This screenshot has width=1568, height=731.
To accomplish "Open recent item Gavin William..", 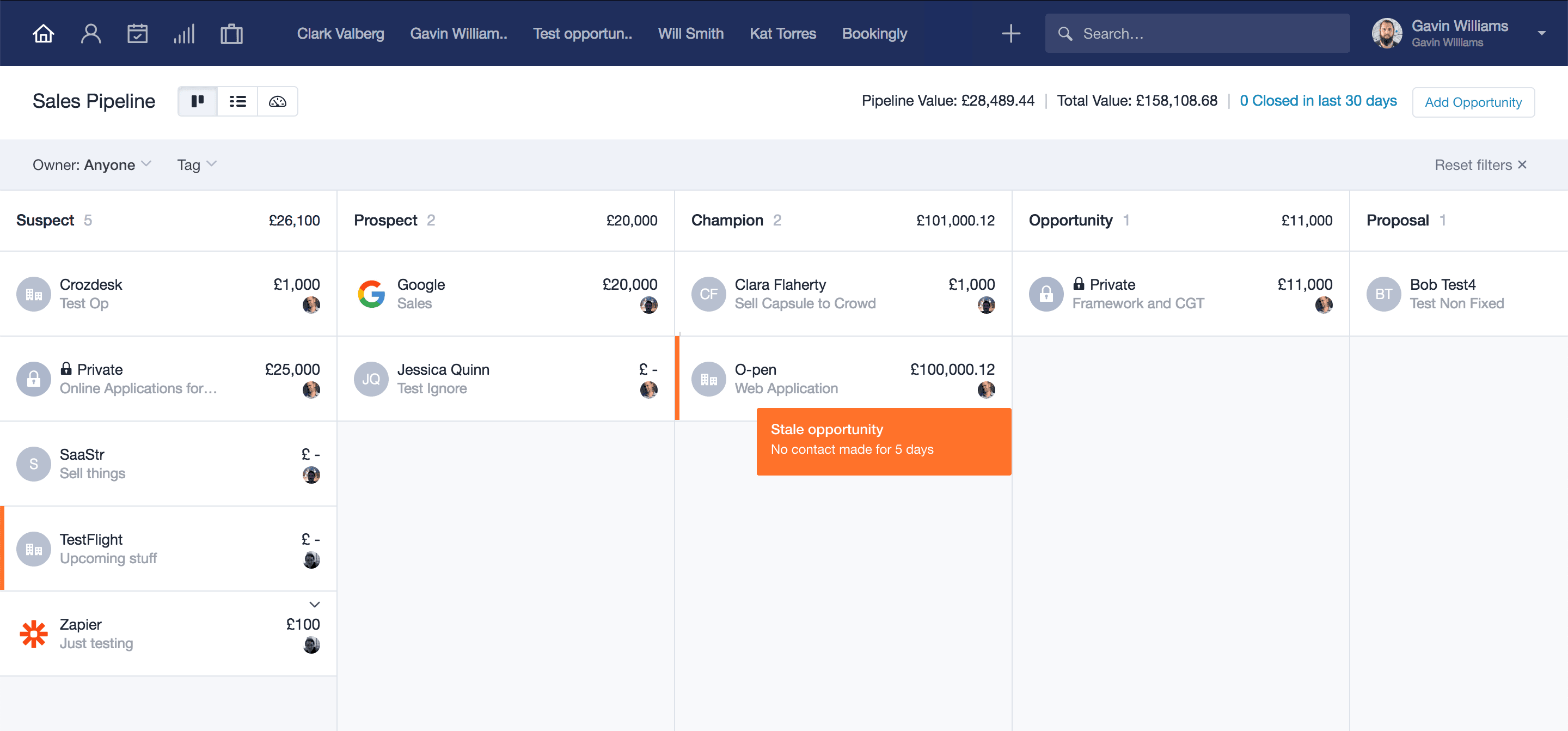I will coord(458,34).
